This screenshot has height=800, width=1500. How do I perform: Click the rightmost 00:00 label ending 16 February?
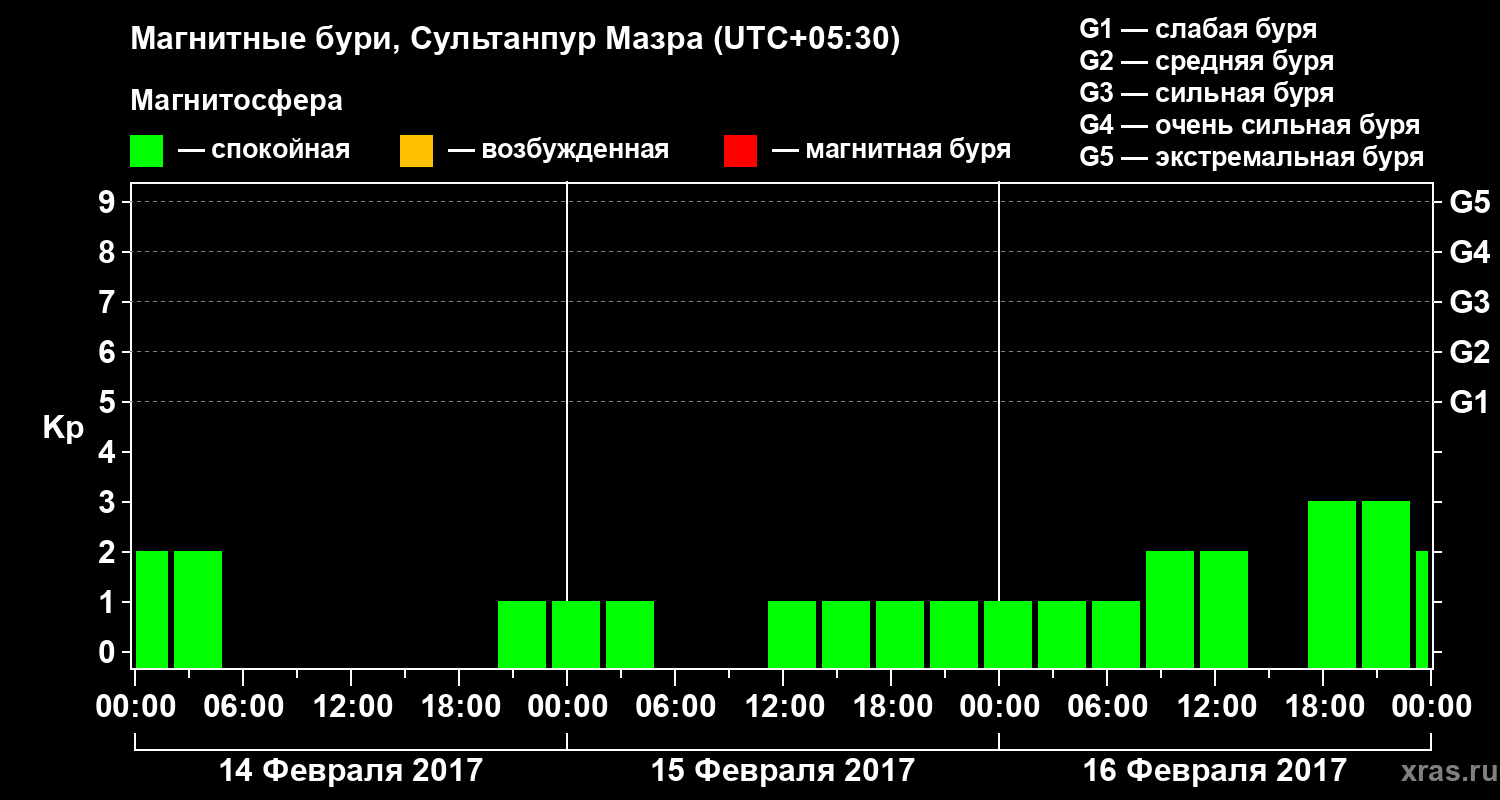[x=1431, y=707]
